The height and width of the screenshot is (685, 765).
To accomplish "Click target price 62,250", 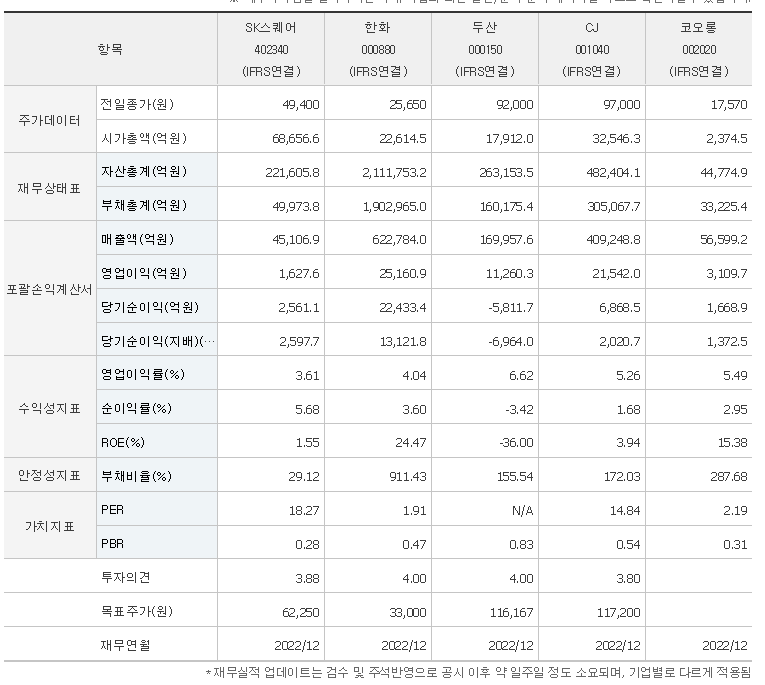I will coord(301,612).
